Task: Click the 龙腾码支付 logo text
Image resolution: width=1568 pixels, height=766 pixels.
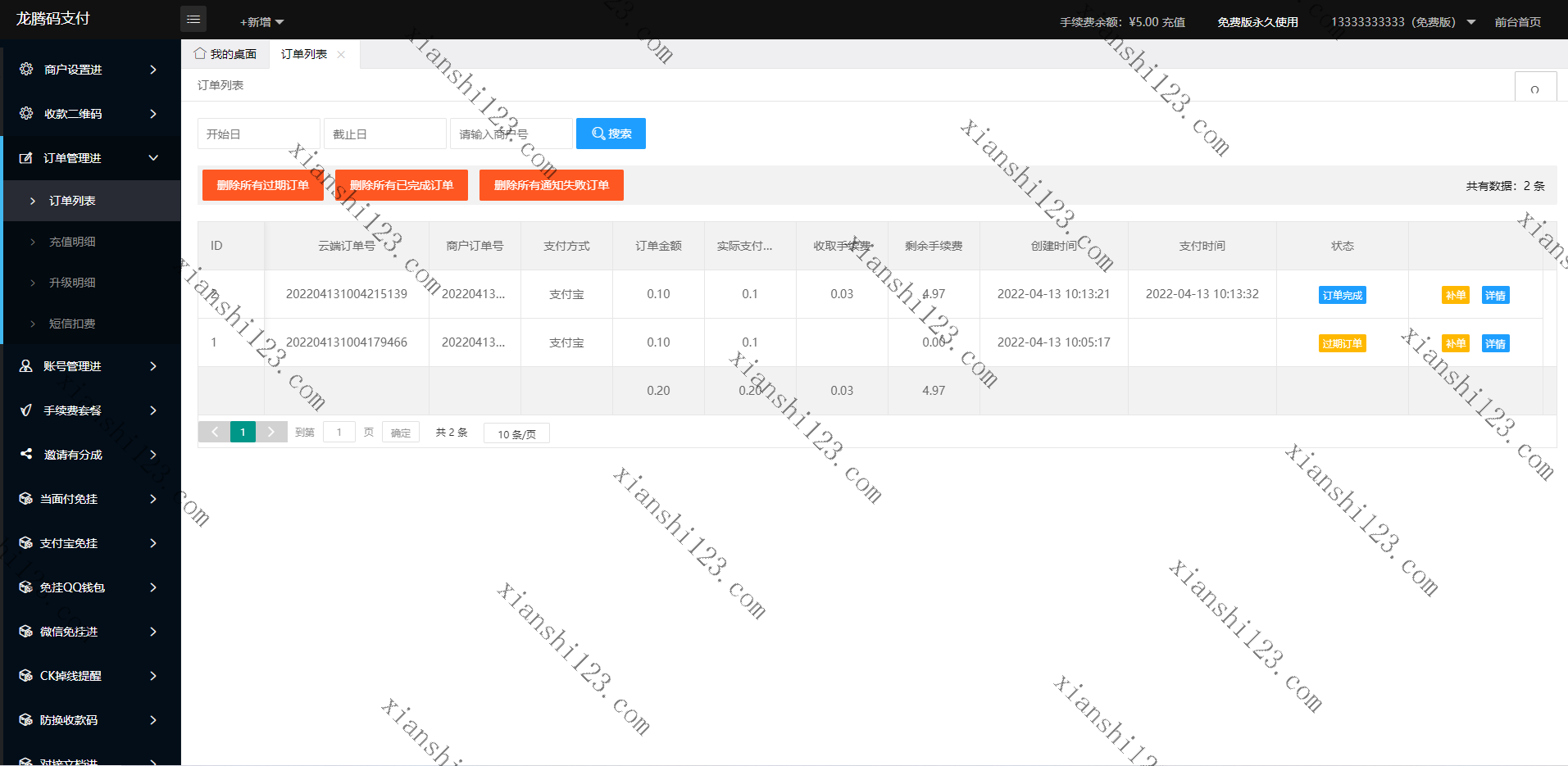Action: click(53, 19)
